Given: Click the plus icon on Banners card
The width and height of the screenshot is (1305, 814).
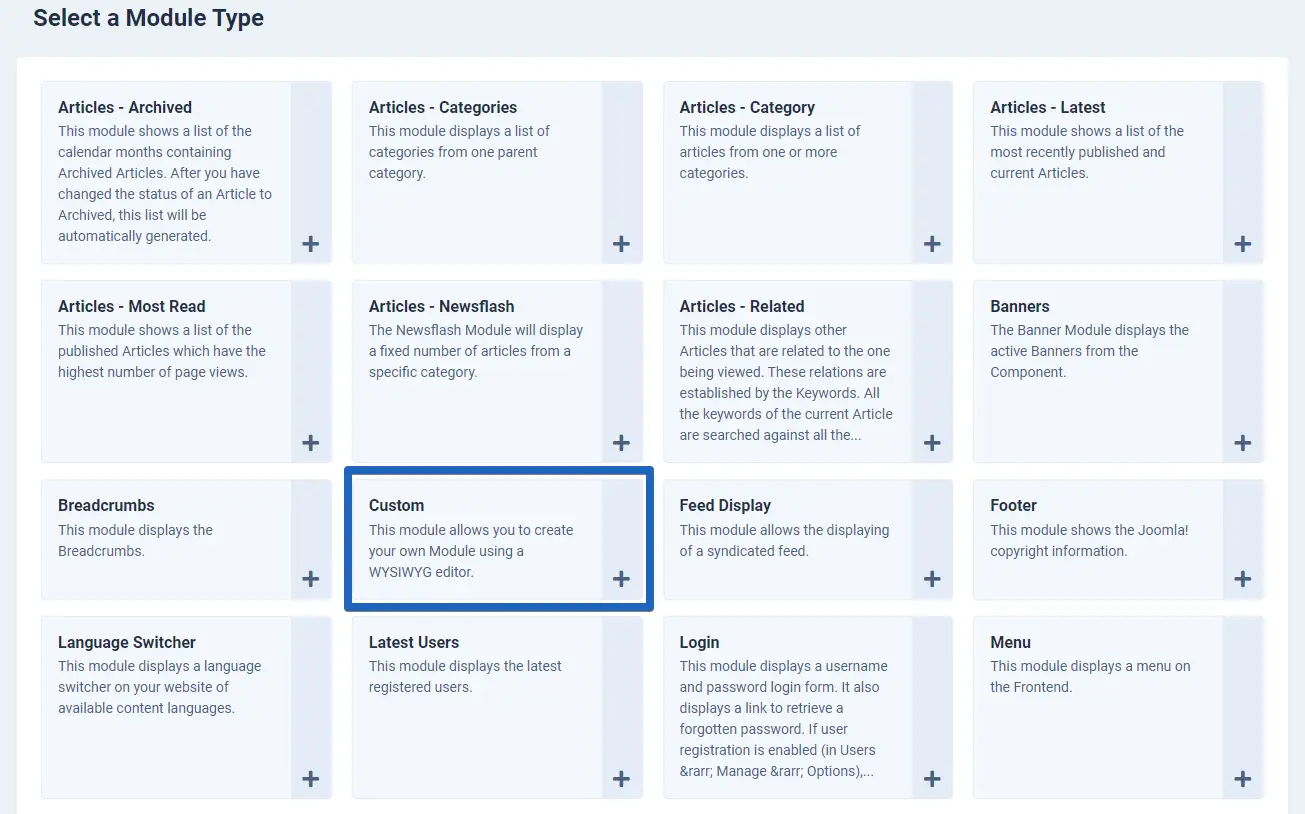Looking at the screenshot, I should pyautogui.click(x=1243, y=443).
